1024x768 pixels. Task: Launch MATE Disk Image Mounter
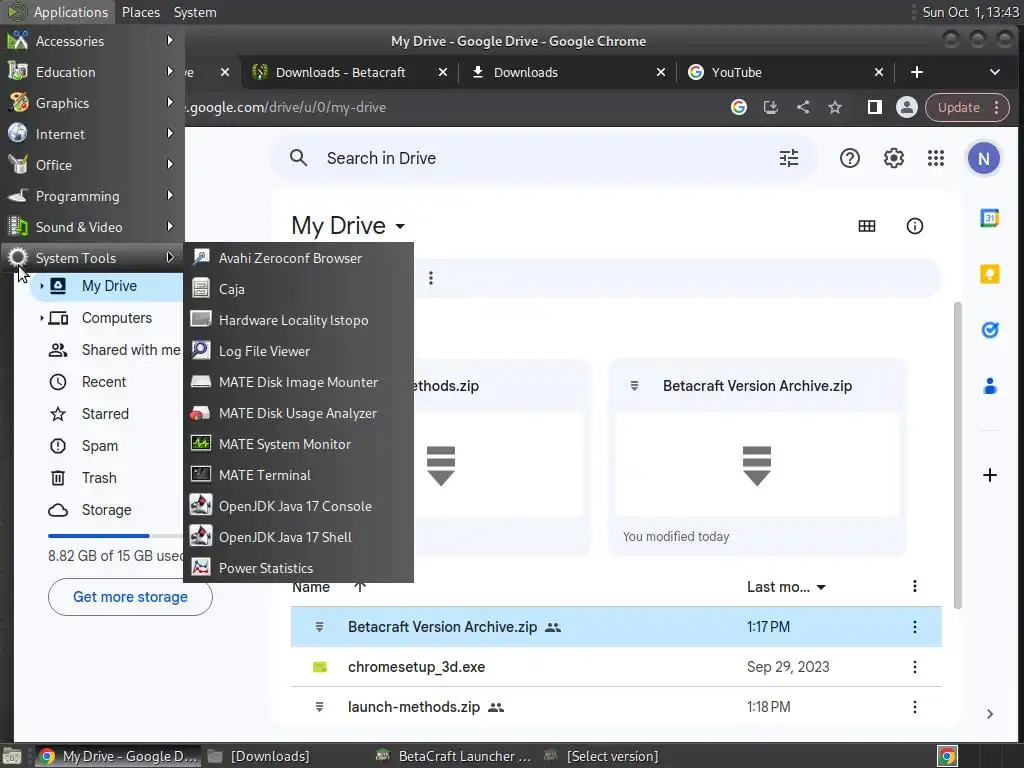click(298, 382)
